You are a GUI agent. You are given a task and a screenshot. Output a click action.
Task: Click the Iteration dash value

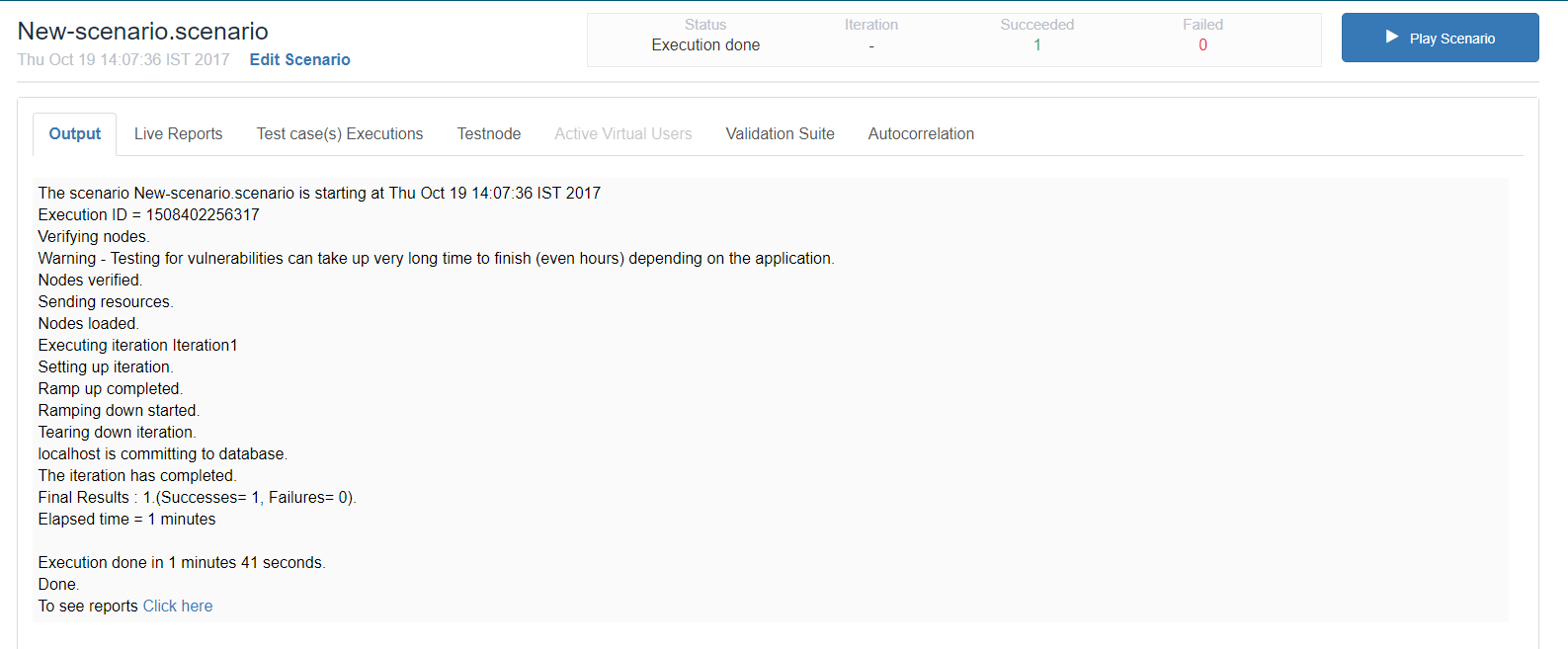pyautogui.click(x=870, y=46)
